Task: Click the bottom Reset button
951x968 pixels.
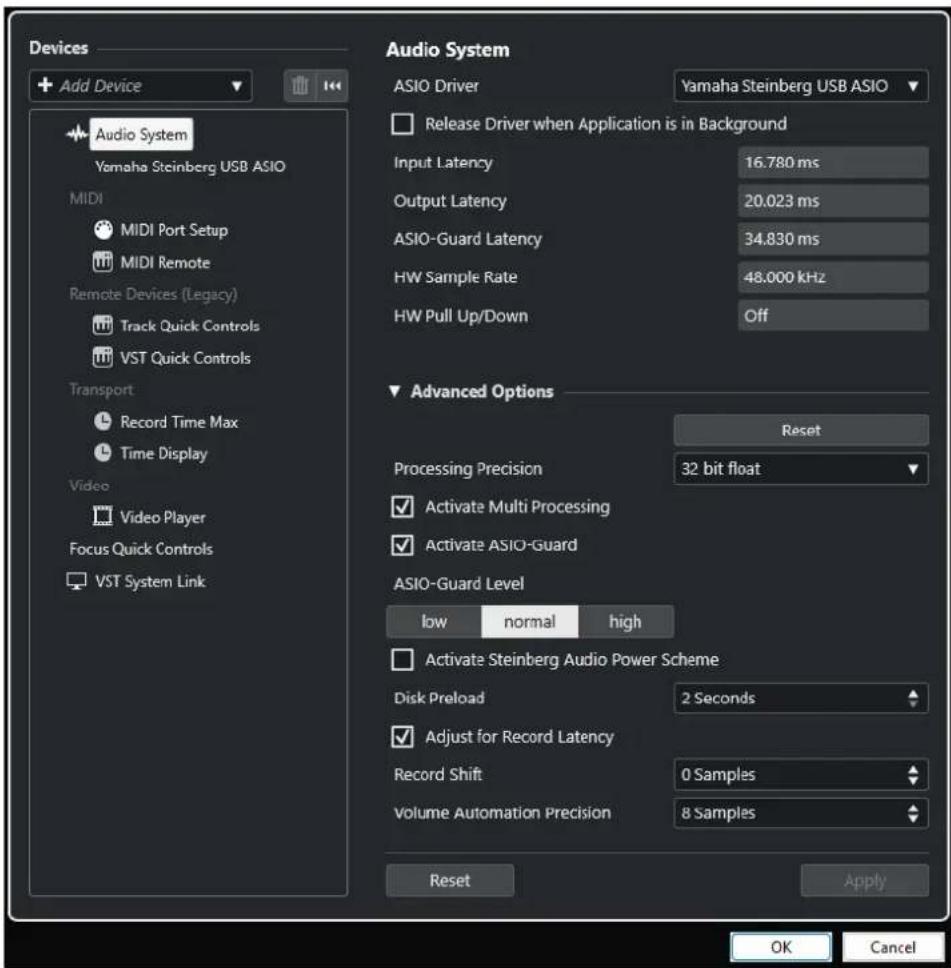Action: click(450, 880)
